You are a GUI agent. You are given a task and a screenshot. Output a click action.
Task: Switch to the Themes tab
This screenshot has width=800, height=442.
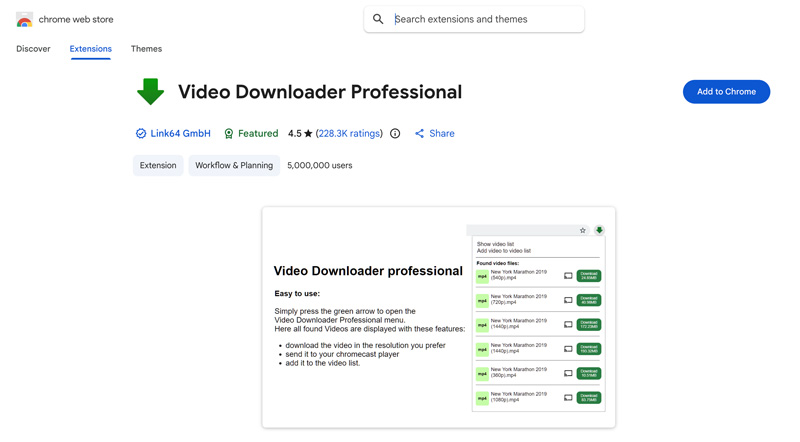point(146,49)
